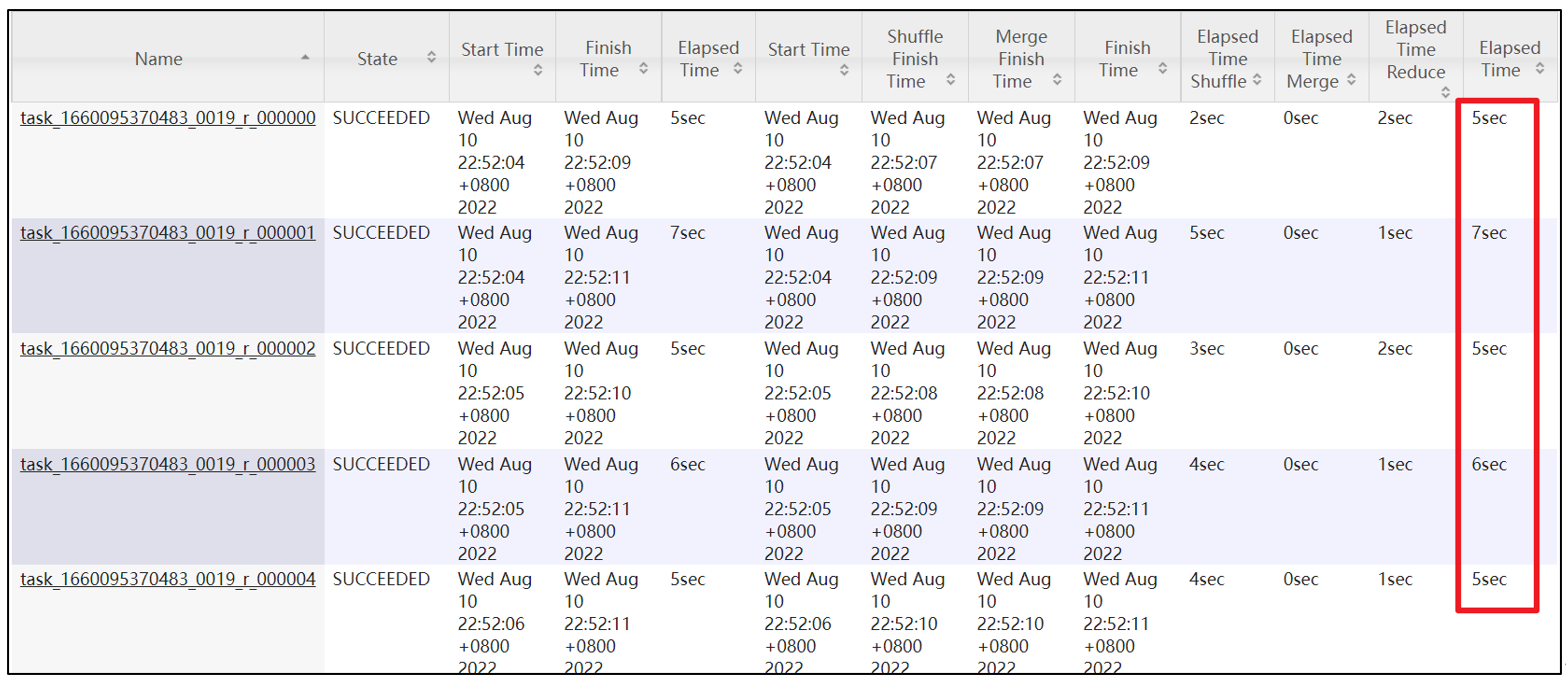The width and height of the screenshot is (1566, 684).
Task: Open the task link ending in r_000004
Action: click(168, 579)
